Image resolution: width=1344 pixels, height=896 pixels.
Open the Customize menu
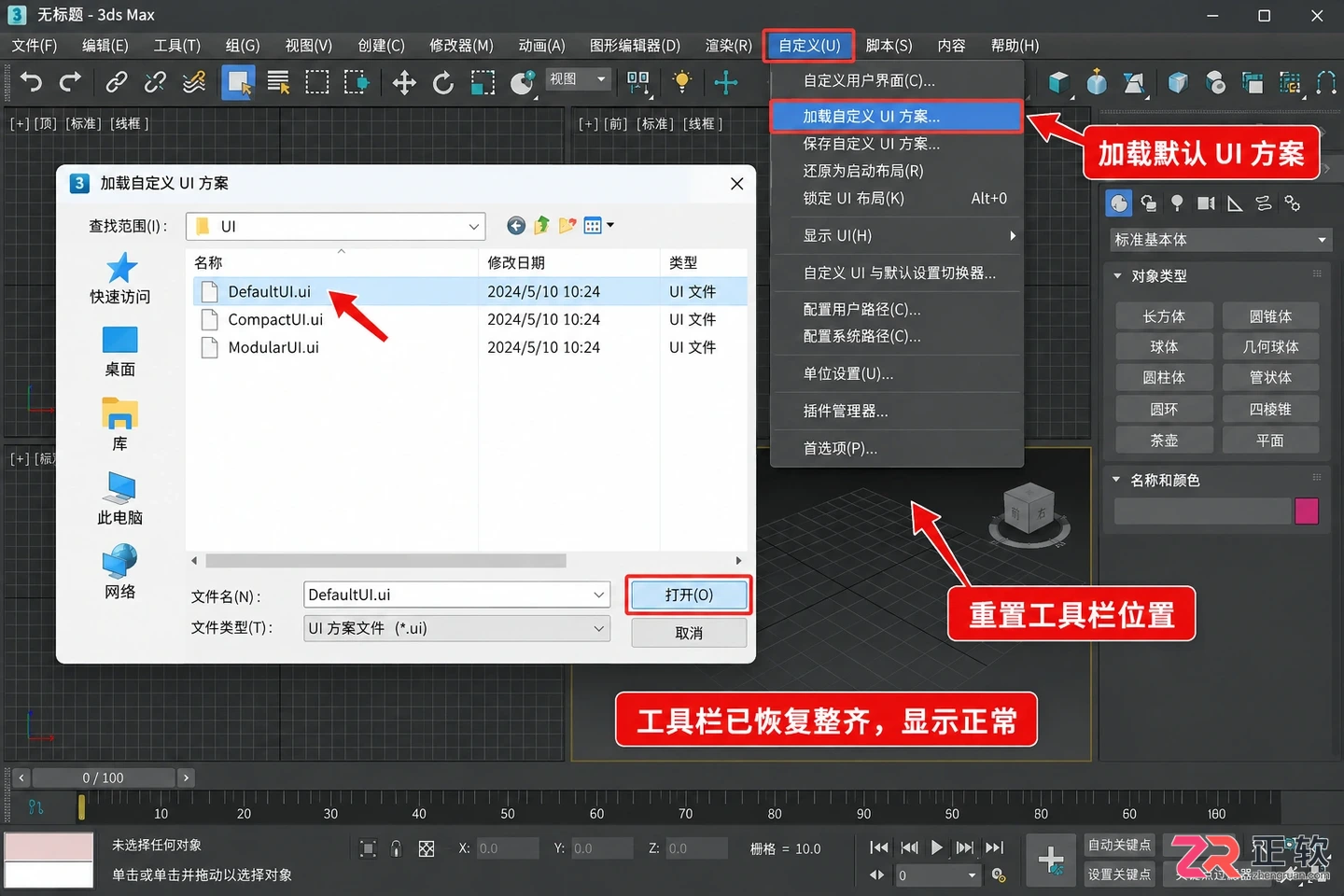tap(809, 45)
